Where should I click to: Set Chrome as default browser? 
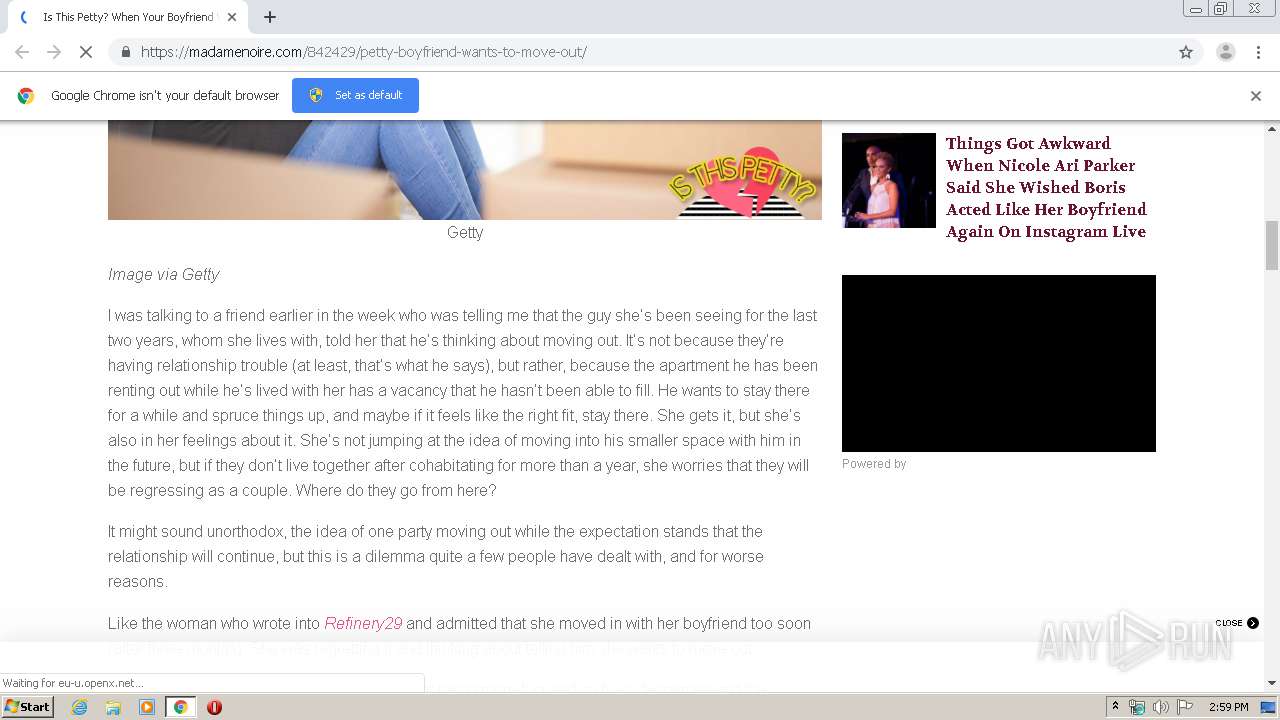(x=355, y=95)
